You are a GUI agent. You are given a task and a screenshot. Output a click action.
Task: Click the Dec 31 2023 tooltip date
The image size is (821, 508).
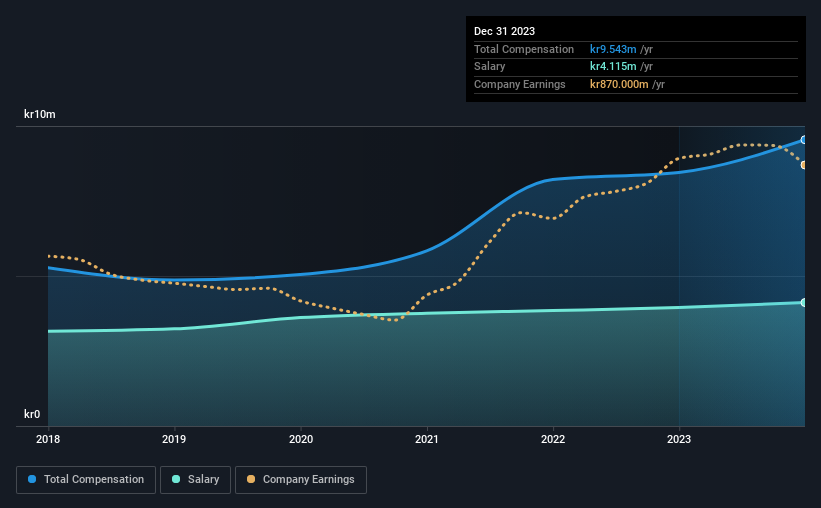tap(504, 31)
